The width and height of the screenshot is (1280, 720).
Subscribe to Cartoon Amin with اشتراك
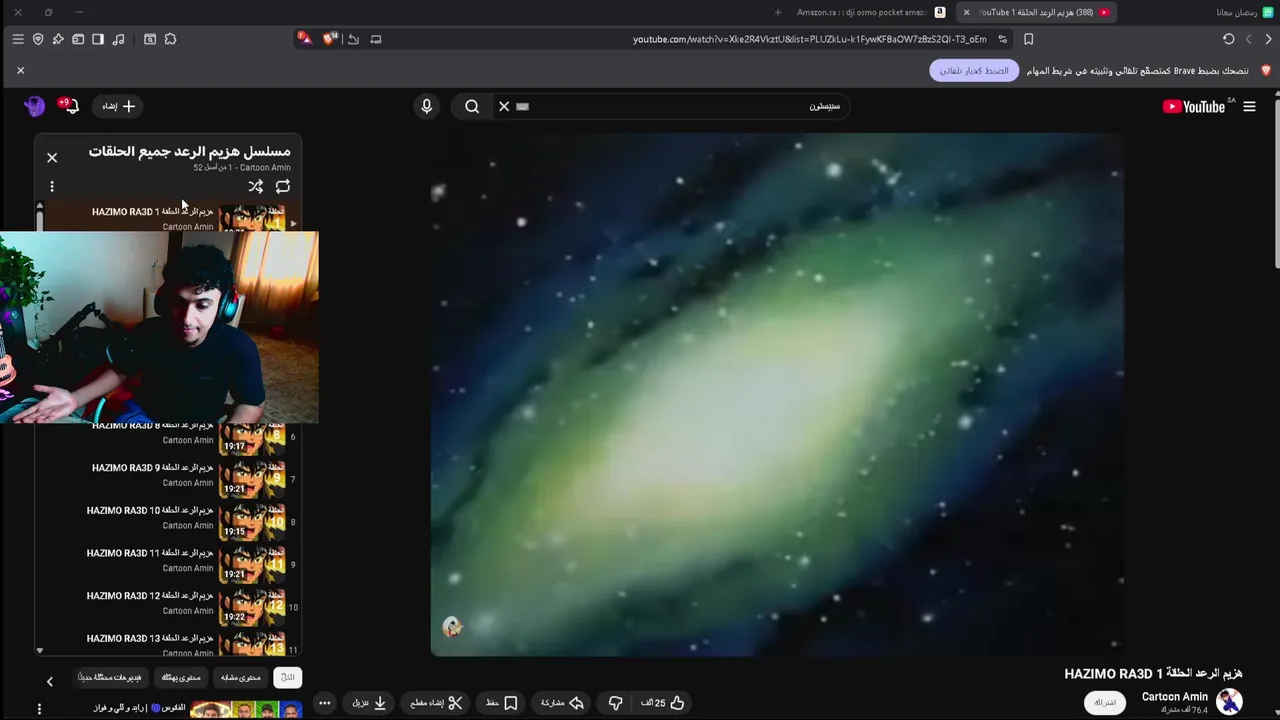[1105, 703]
